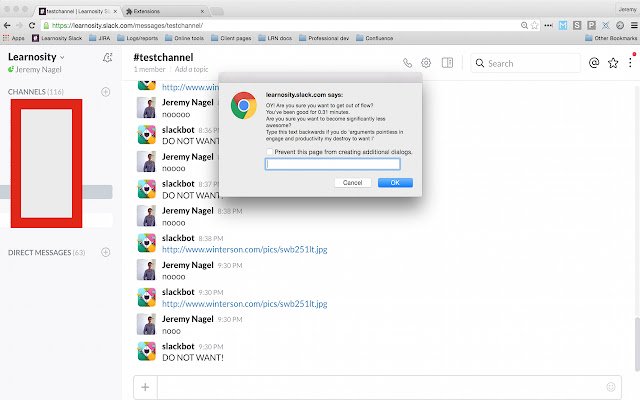Image resolution: width=640 pixels, height=400 pixels.
Task: Open the Jeremy Chrome profile button
Action: (627, 9)
